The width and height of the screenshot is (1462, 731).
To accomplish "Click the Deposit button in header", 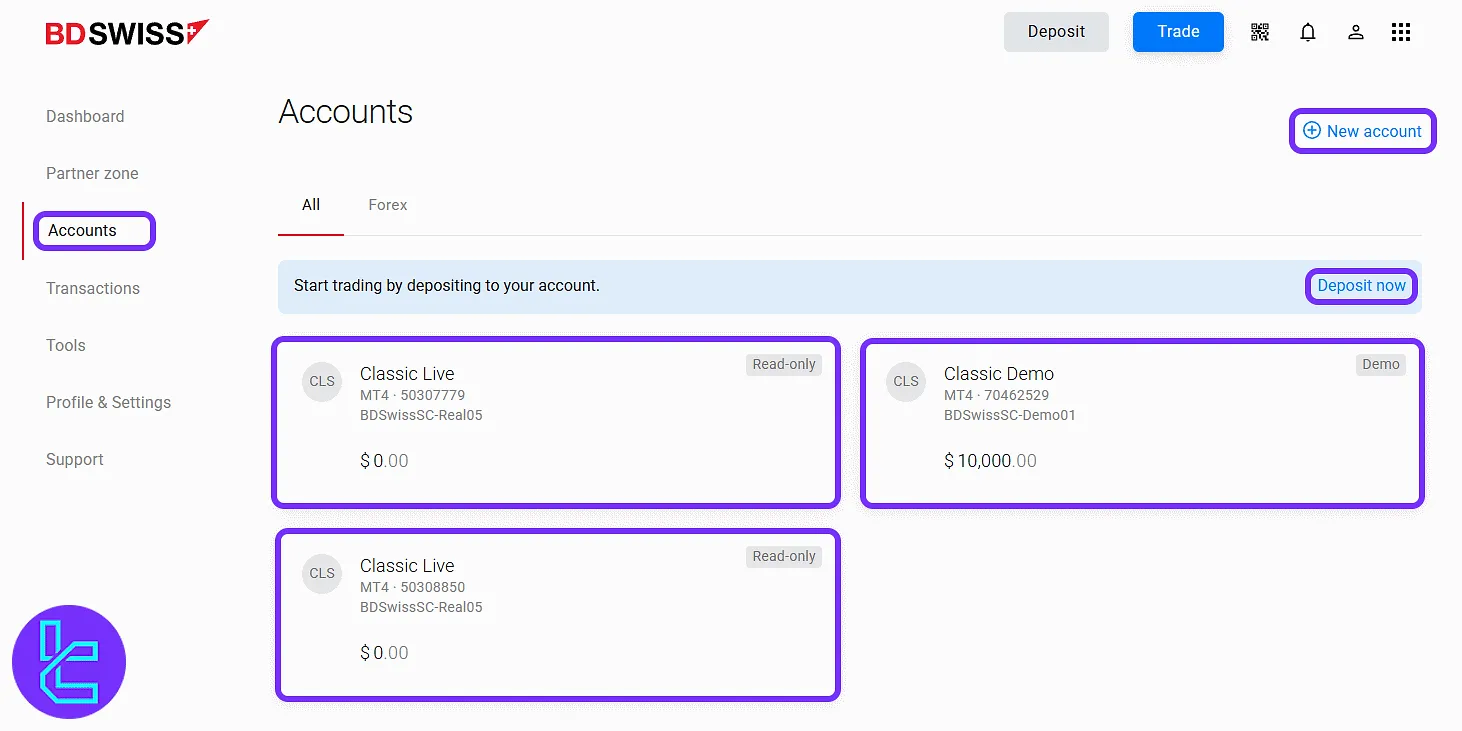I will [x=1056, y=32].
